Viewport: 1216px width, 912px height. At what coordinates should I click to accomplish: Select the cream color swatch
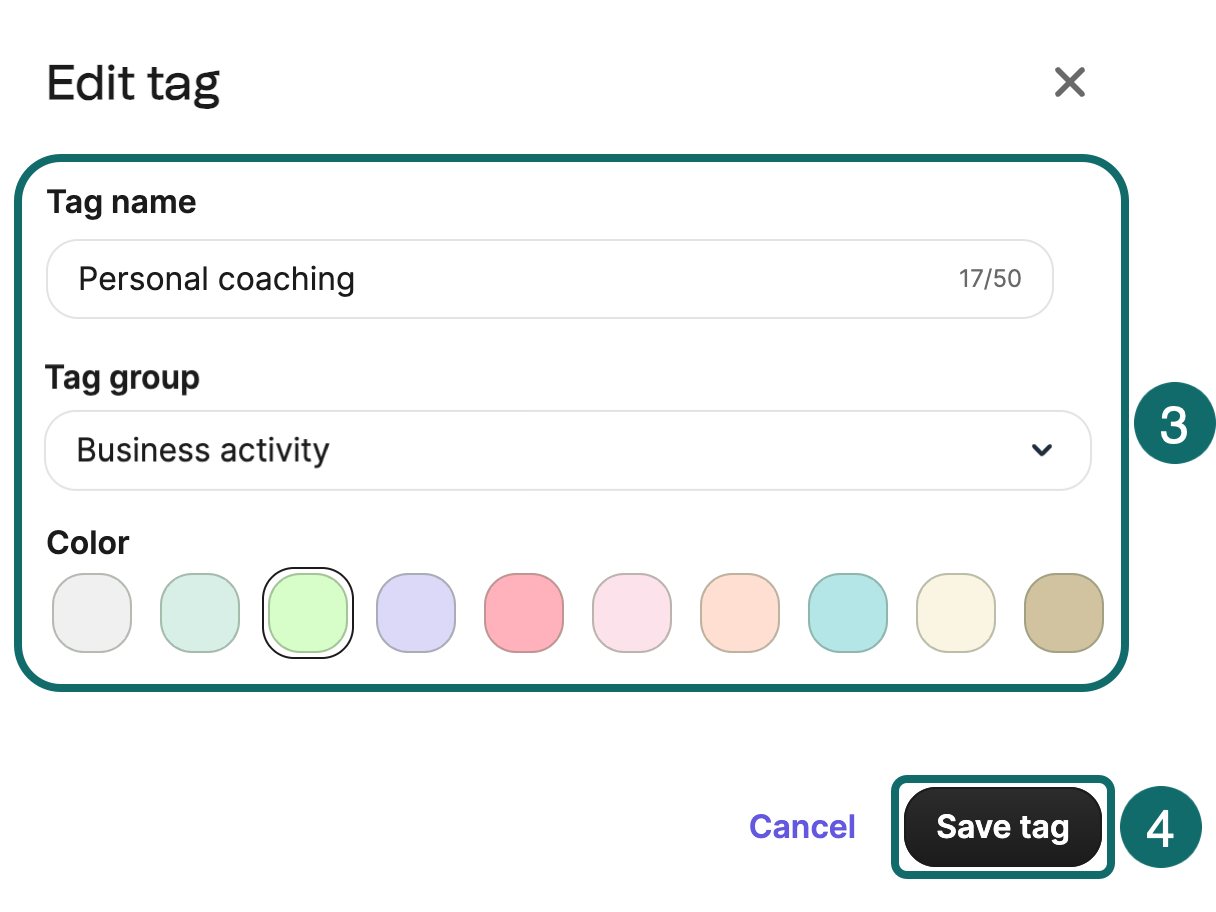point(956,613)
